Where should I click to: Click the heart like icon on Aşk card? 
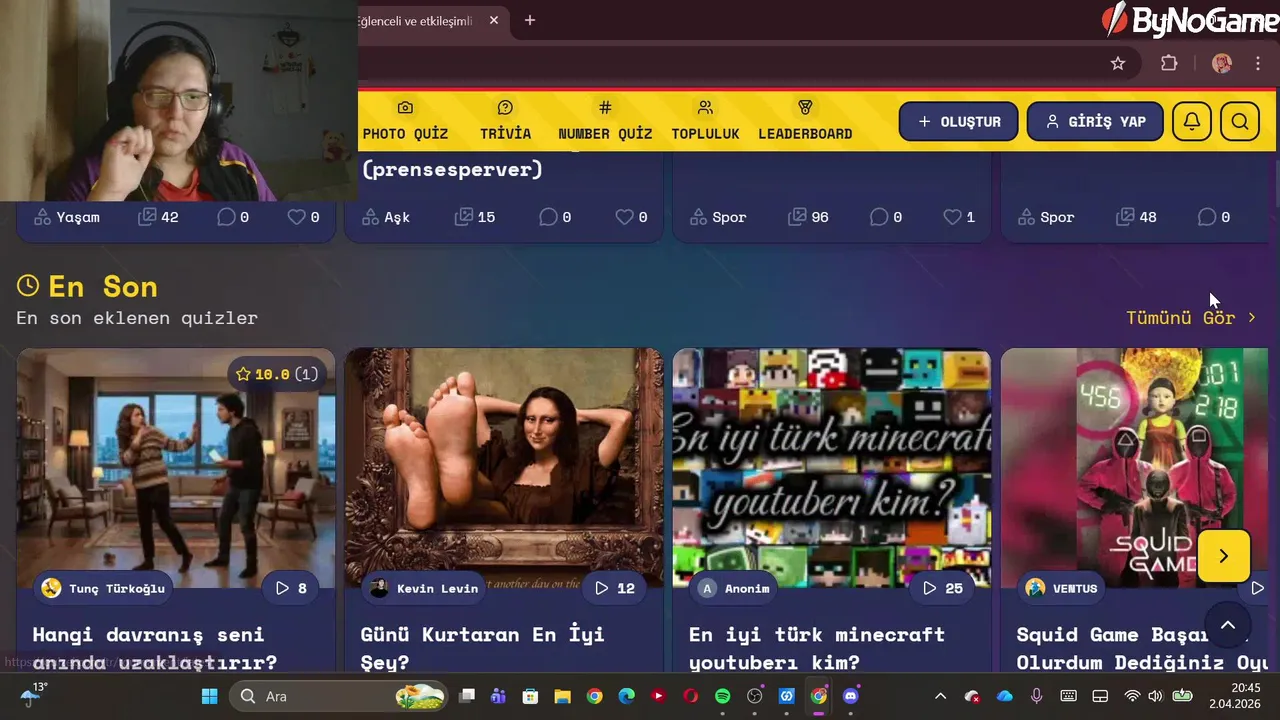click(624, 217)
